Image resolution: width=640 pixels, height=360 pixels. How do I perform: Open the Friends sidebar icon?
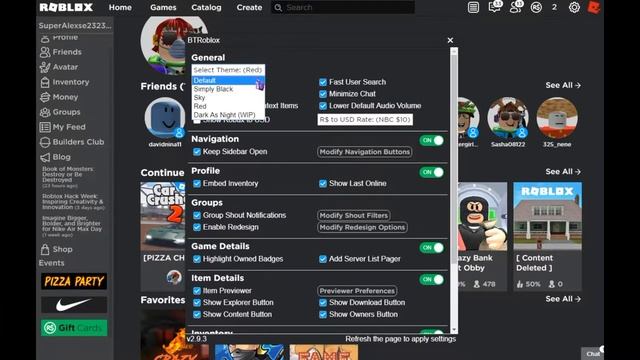point(45,52)
